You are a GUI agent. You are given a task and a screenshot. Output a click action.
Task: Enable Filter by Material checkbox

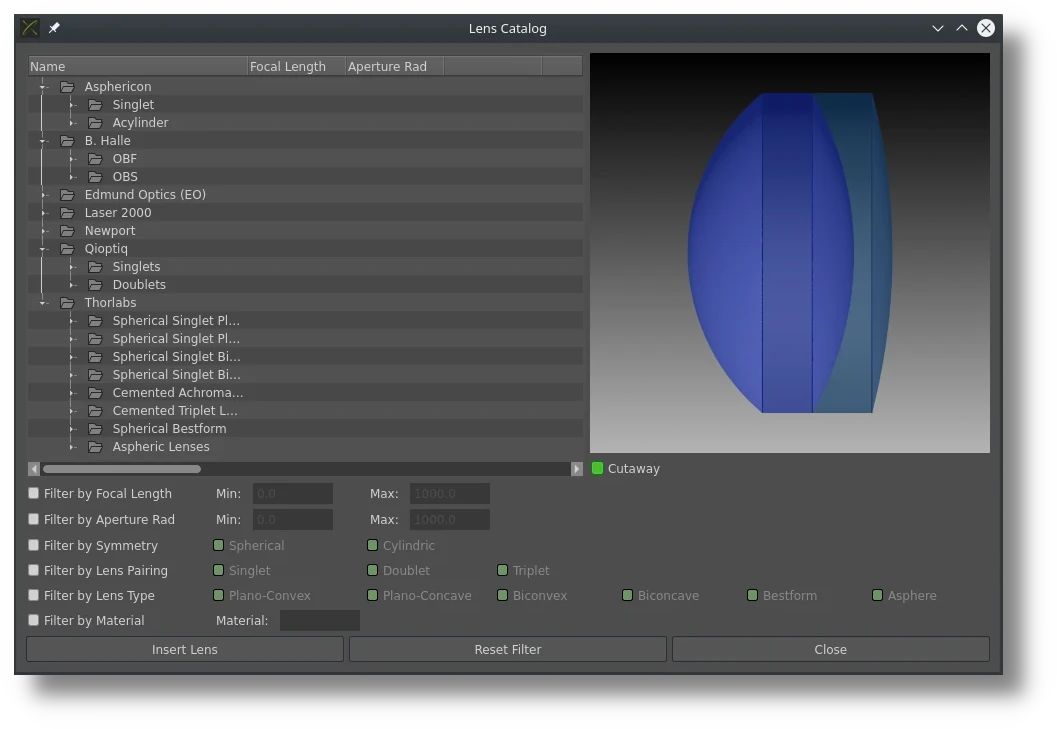pyautogui.click(x=34, y=620)
